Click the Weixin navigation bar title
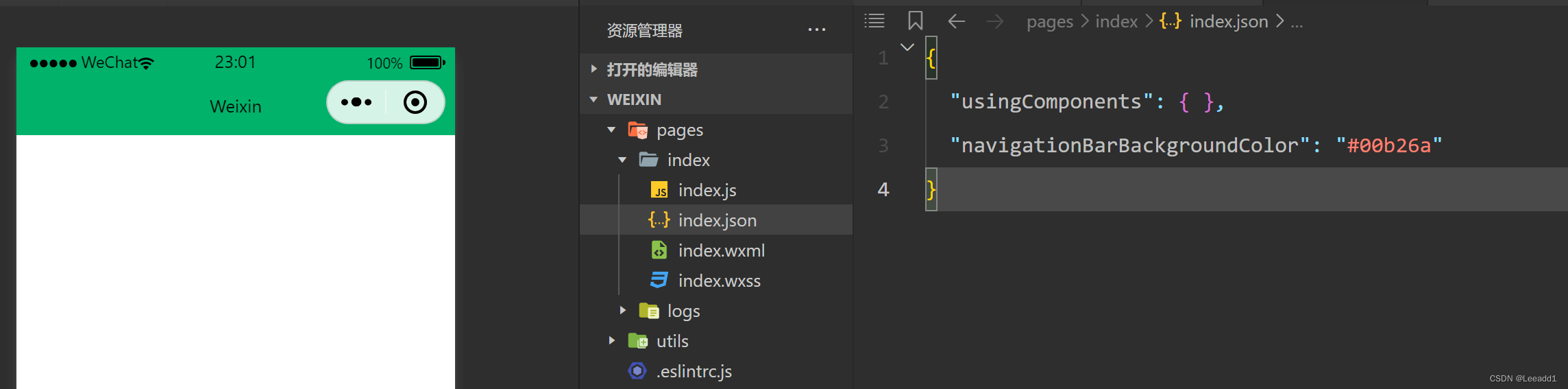The height and width of the screenshot is (389, 1568). [236, 106]
